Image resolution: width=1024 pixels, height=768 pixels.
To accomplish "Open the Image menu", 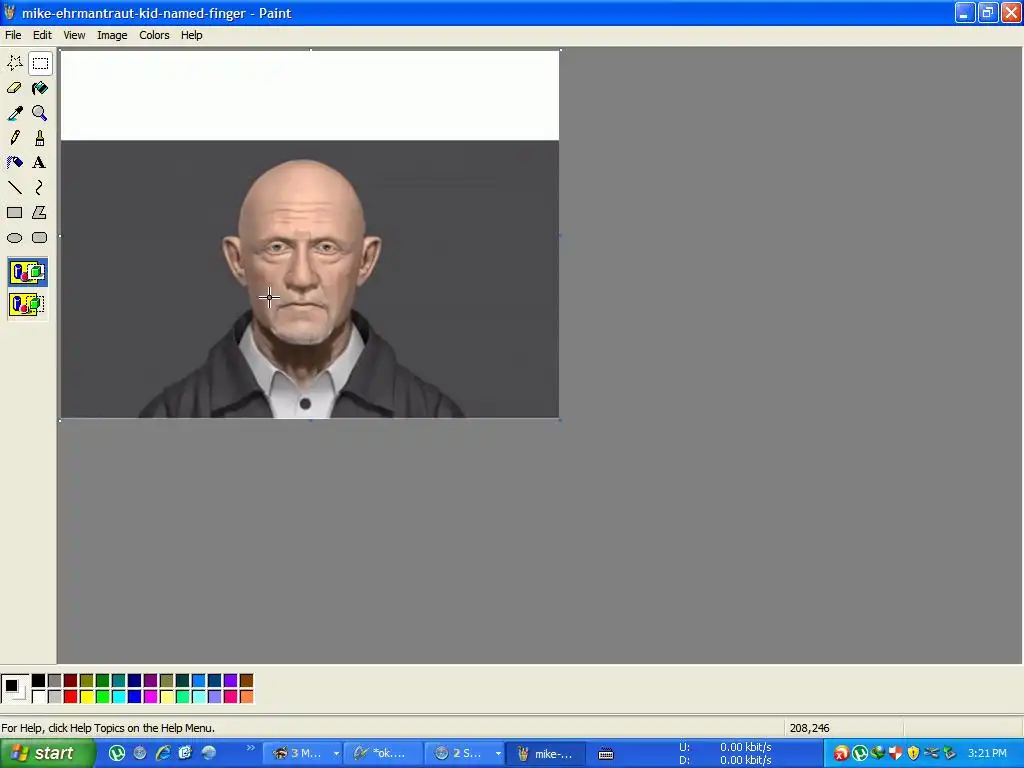I will [112, 35].
